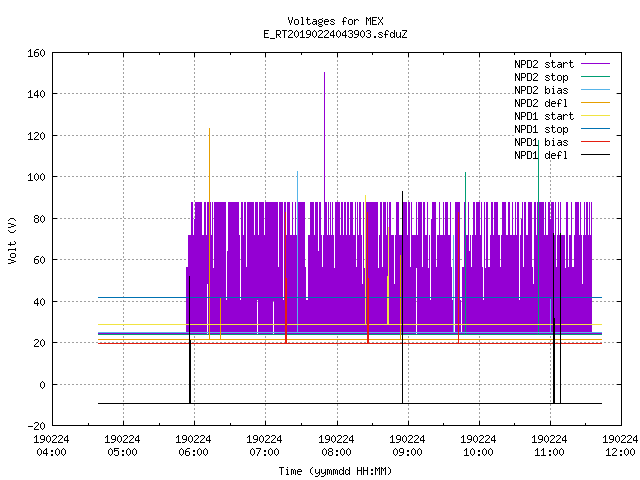Click the y-axis tick value 80
The width and height of the screenshot is (640, 480).
pyautogui.click(x=40, y=219)
